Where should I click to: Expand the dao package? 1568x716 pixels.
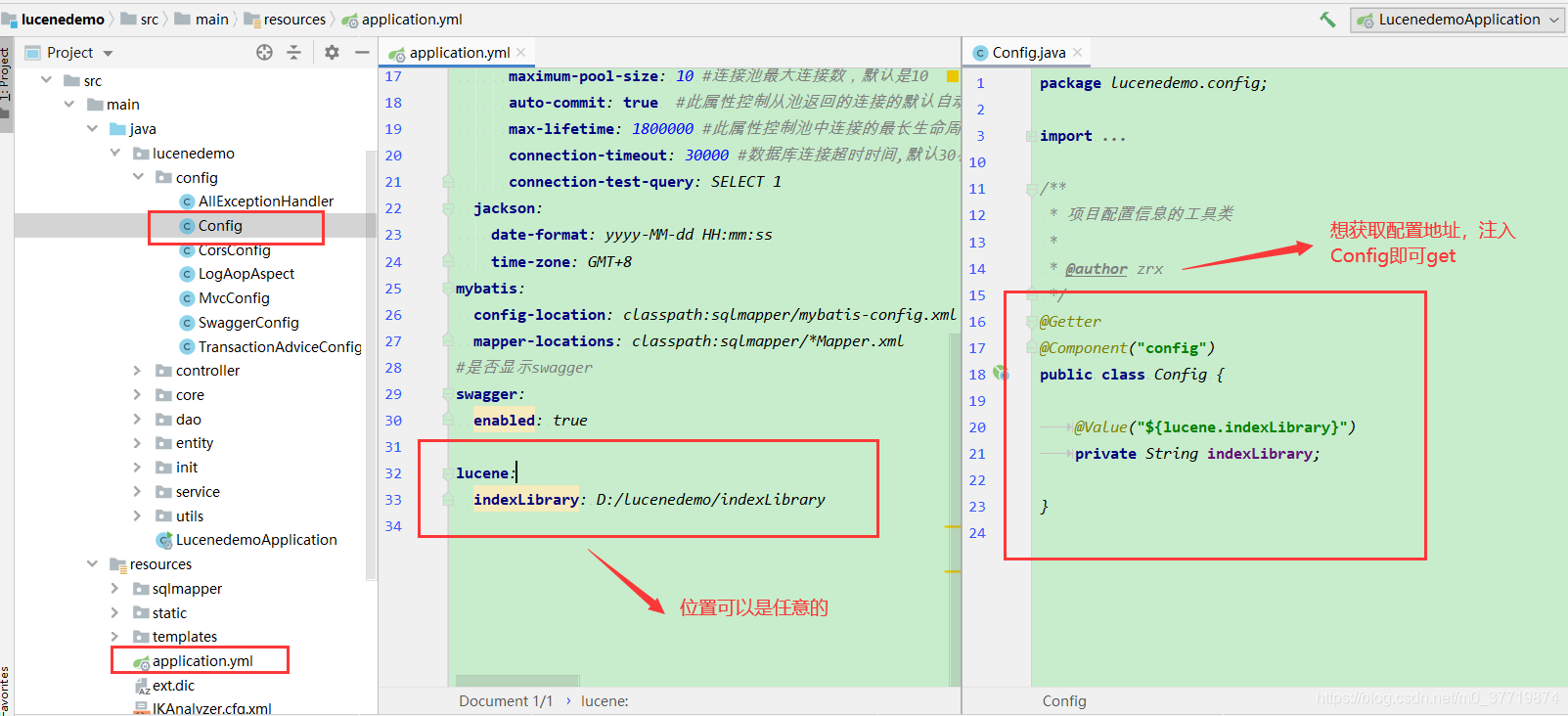138,419
